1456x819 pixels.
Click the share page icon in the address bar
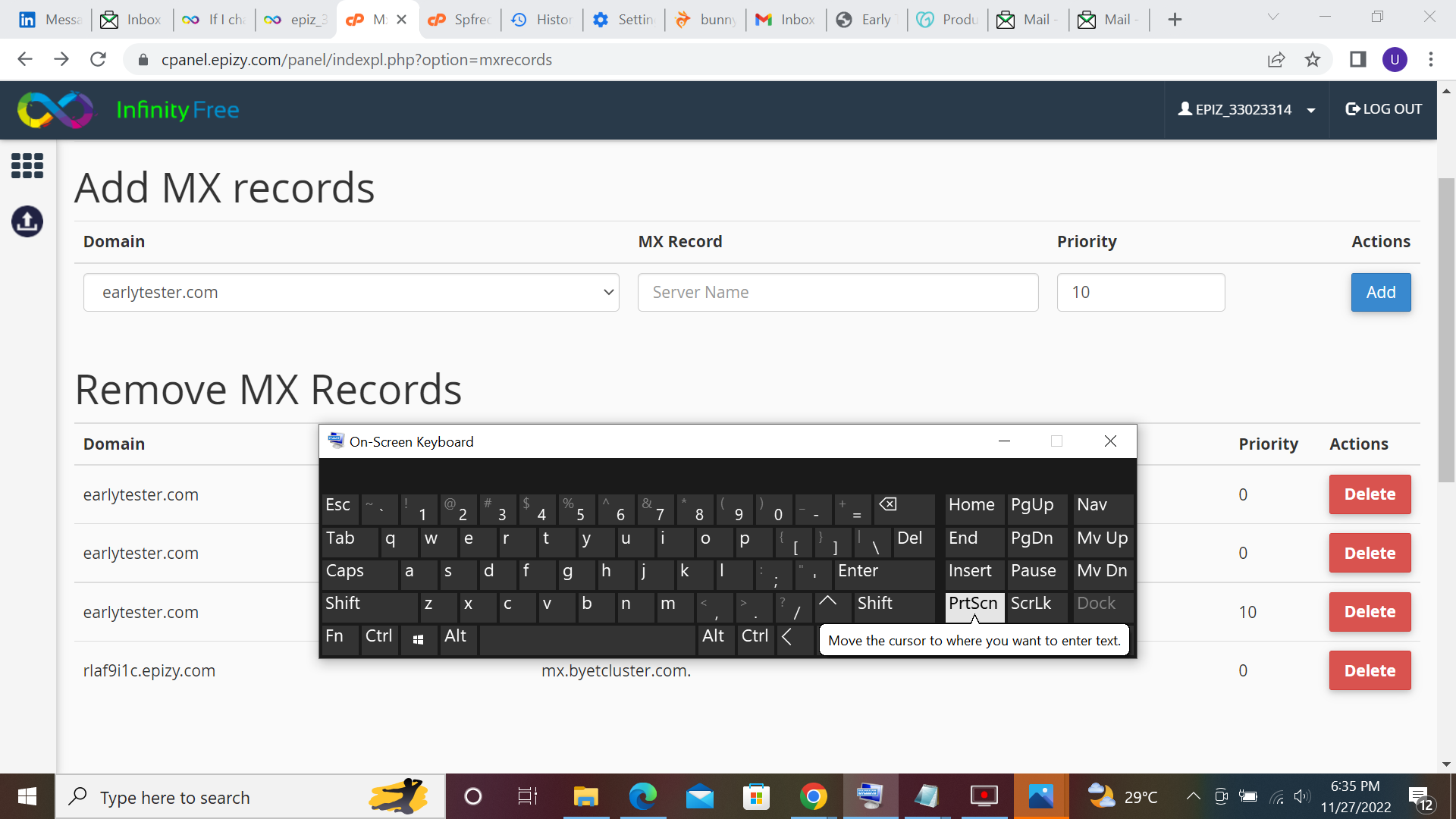tap(1276, 60)
